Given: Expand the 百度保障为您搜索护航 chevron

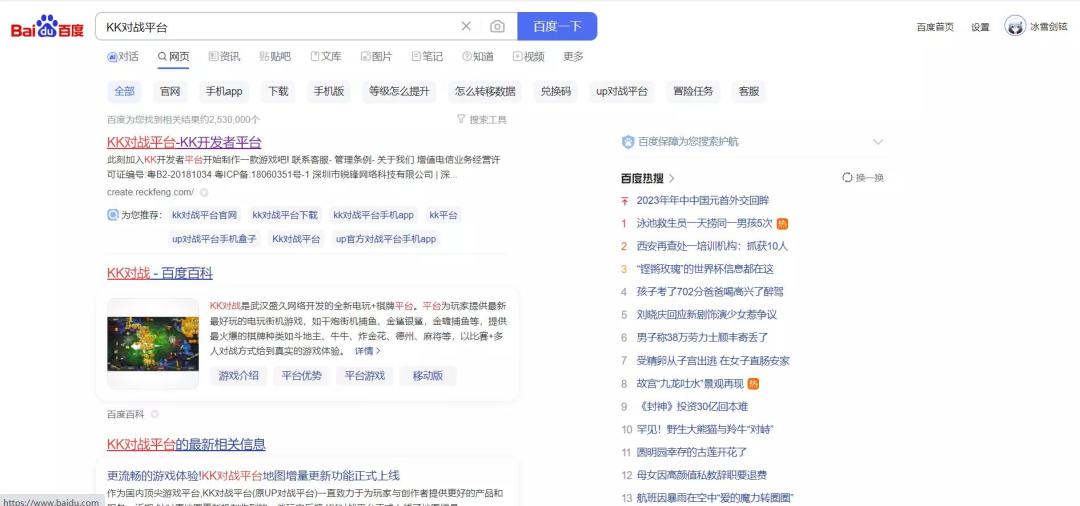Looking at the screenshot, I should [x=878, y=142].
